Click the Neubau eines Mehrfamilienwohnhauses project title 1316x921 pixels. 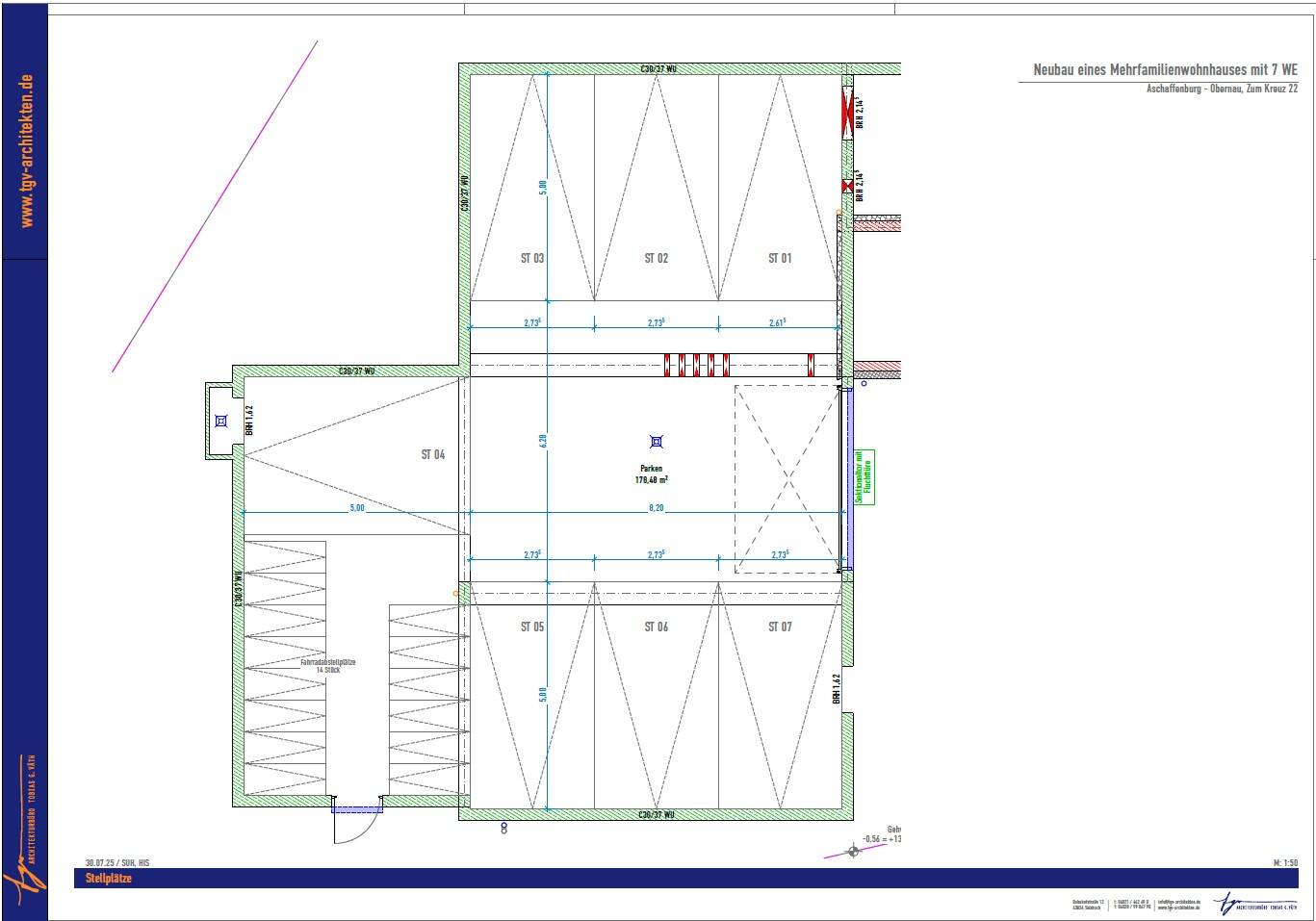click(1165, 70)
